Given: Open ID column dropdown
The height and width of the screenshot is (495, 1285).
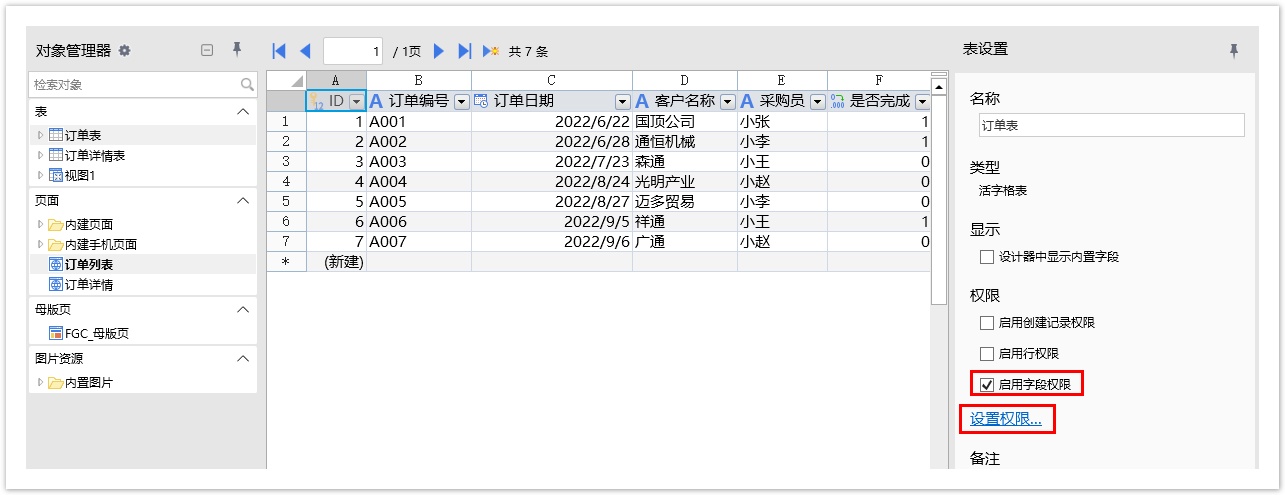Looking at the screenshot, I should click(x=356, y=101).
